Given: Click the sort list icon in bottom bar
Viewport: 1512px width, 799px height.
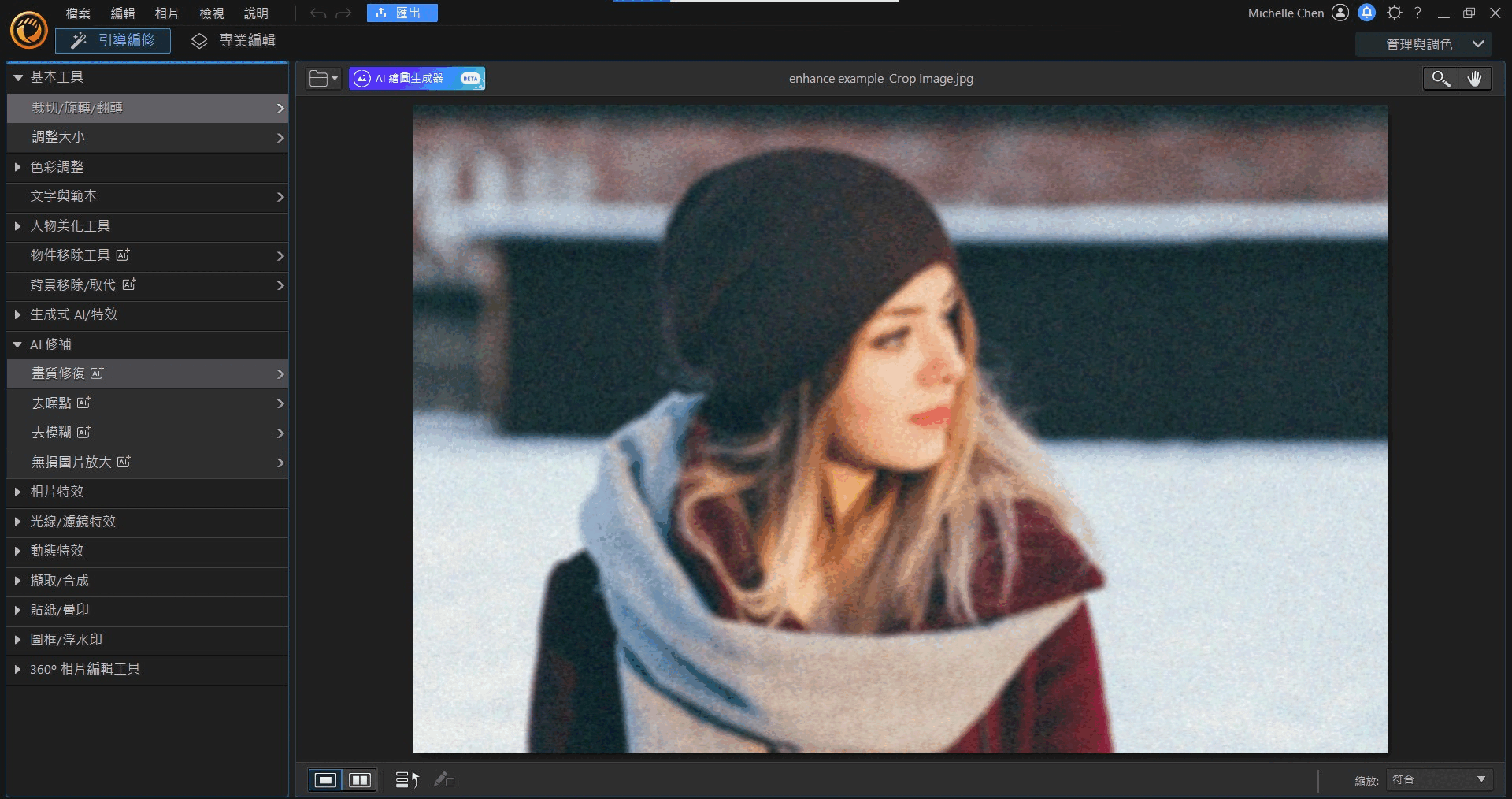Looking at the screenshot, I should pyautogui.click(x=406, y=779).
